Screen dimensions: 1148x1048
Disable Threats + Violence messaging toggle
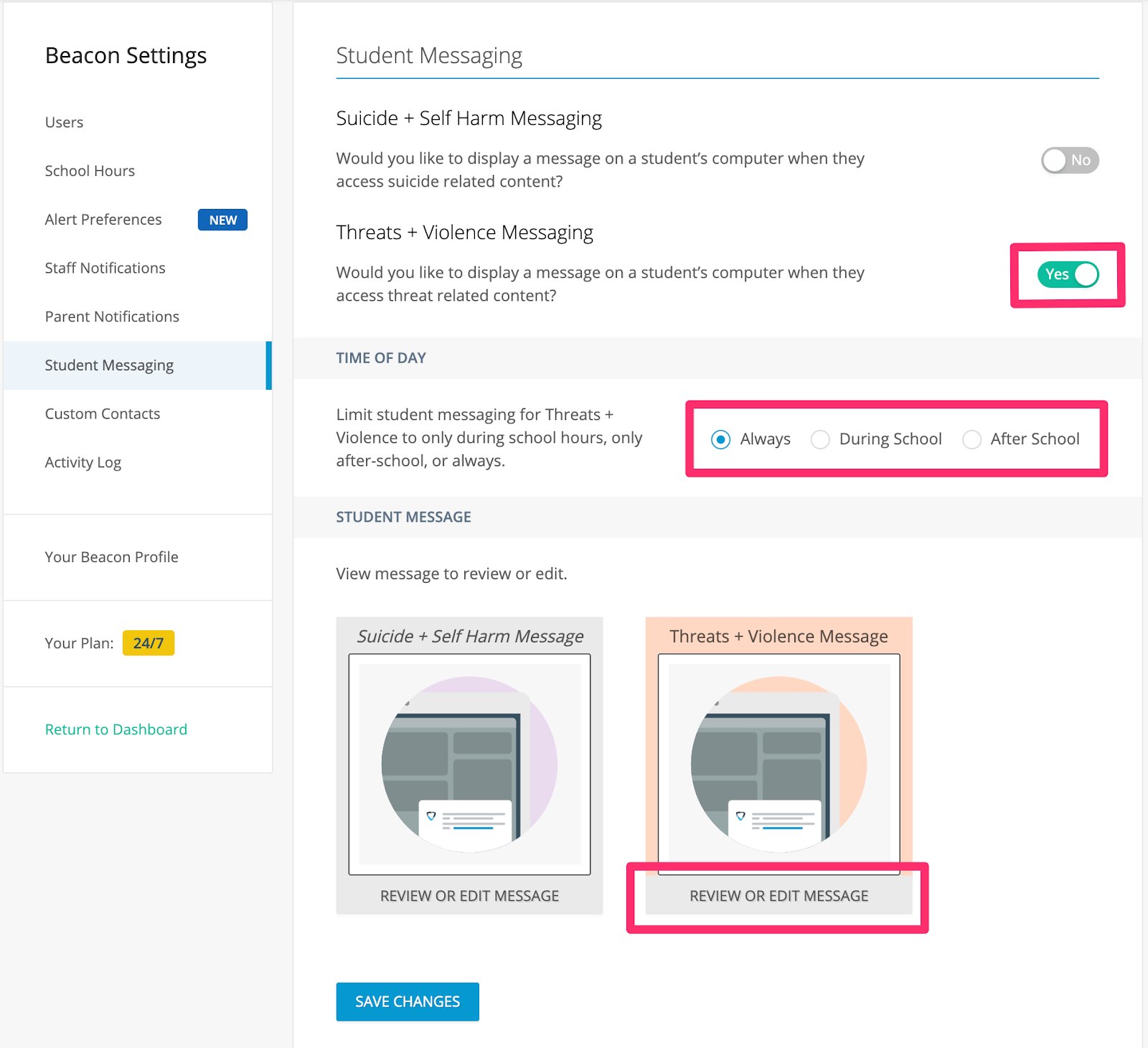[x=1068, y=274]
